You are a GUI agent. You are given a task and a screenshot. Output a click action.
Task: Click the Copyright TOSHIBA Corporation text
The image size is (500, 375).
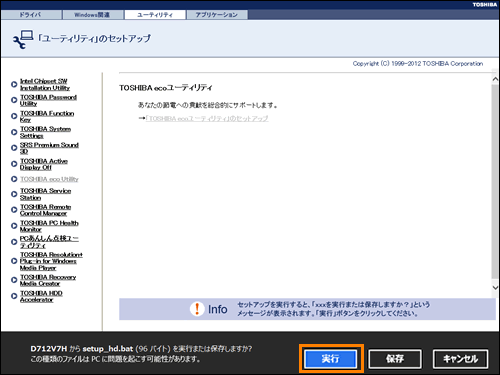pos(418,63)
